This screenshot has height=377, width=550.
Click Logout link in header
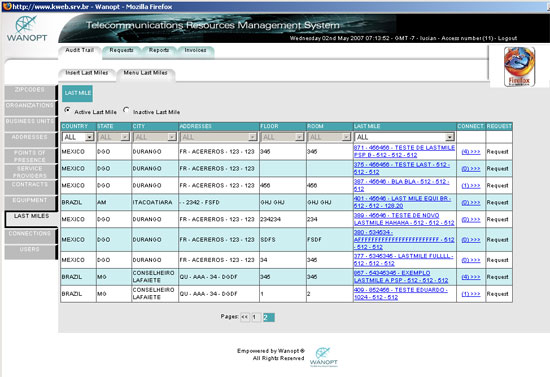point(507,38)
